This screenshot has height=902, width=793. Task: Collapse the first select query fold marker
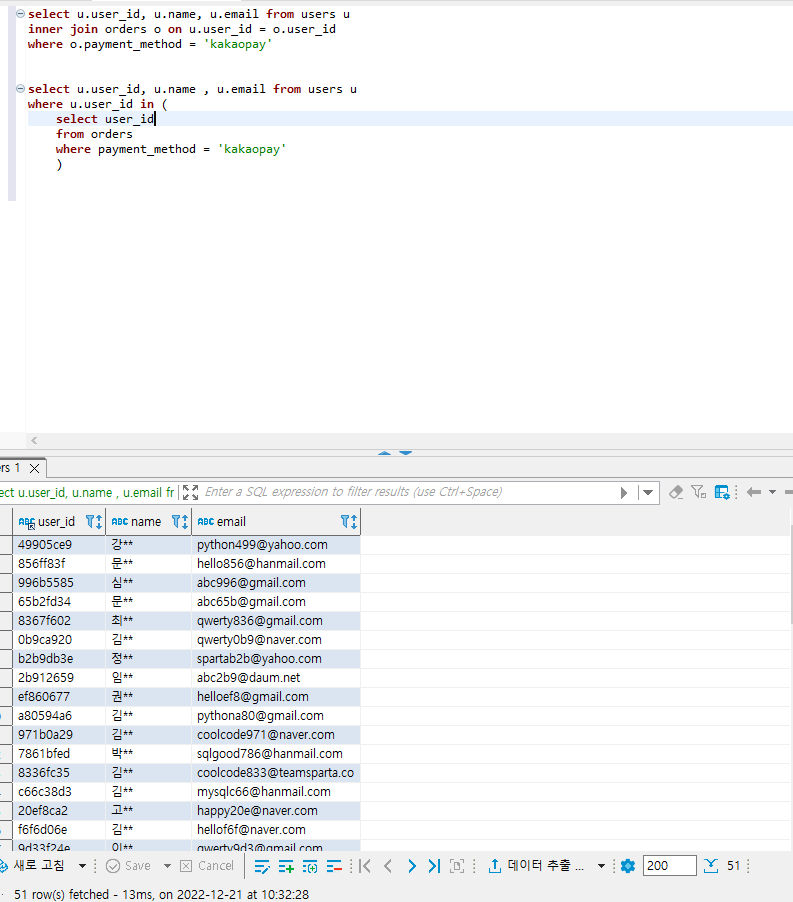point(21,13)
